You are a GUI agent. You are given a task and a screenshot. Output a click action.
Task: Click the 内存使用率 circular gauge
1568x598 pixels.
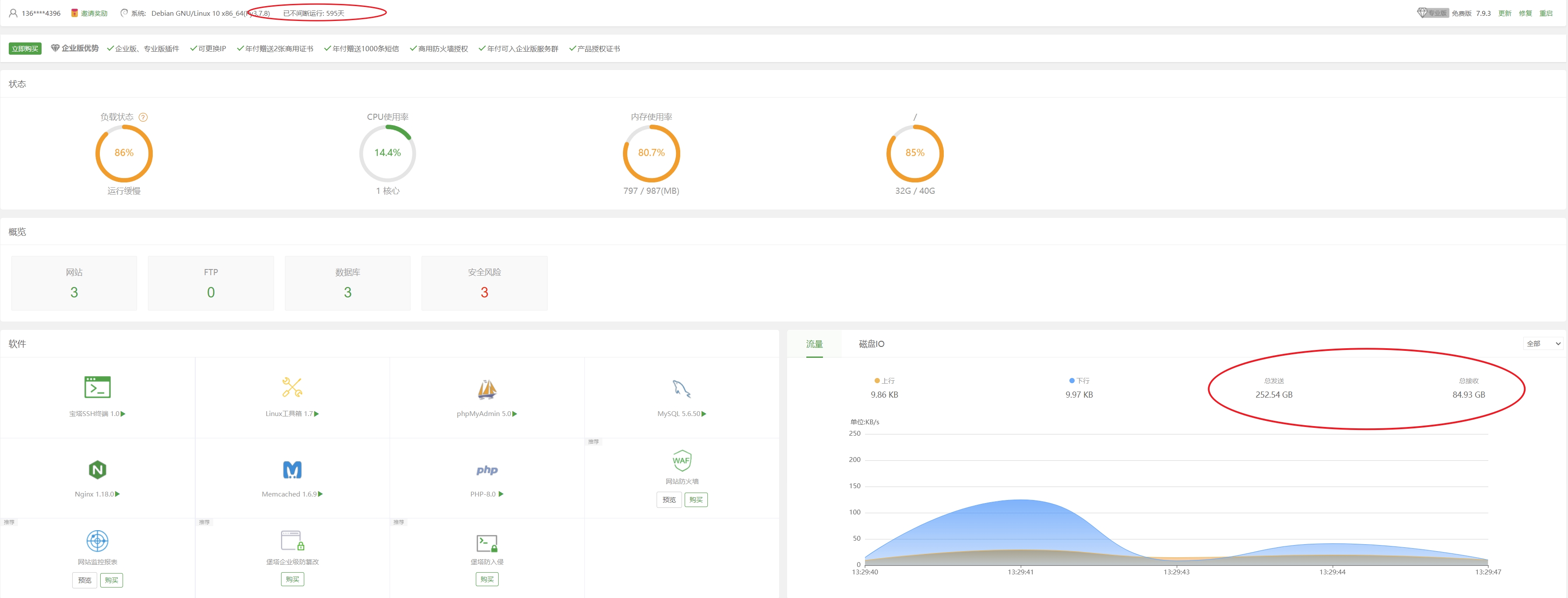click(650, 153)
